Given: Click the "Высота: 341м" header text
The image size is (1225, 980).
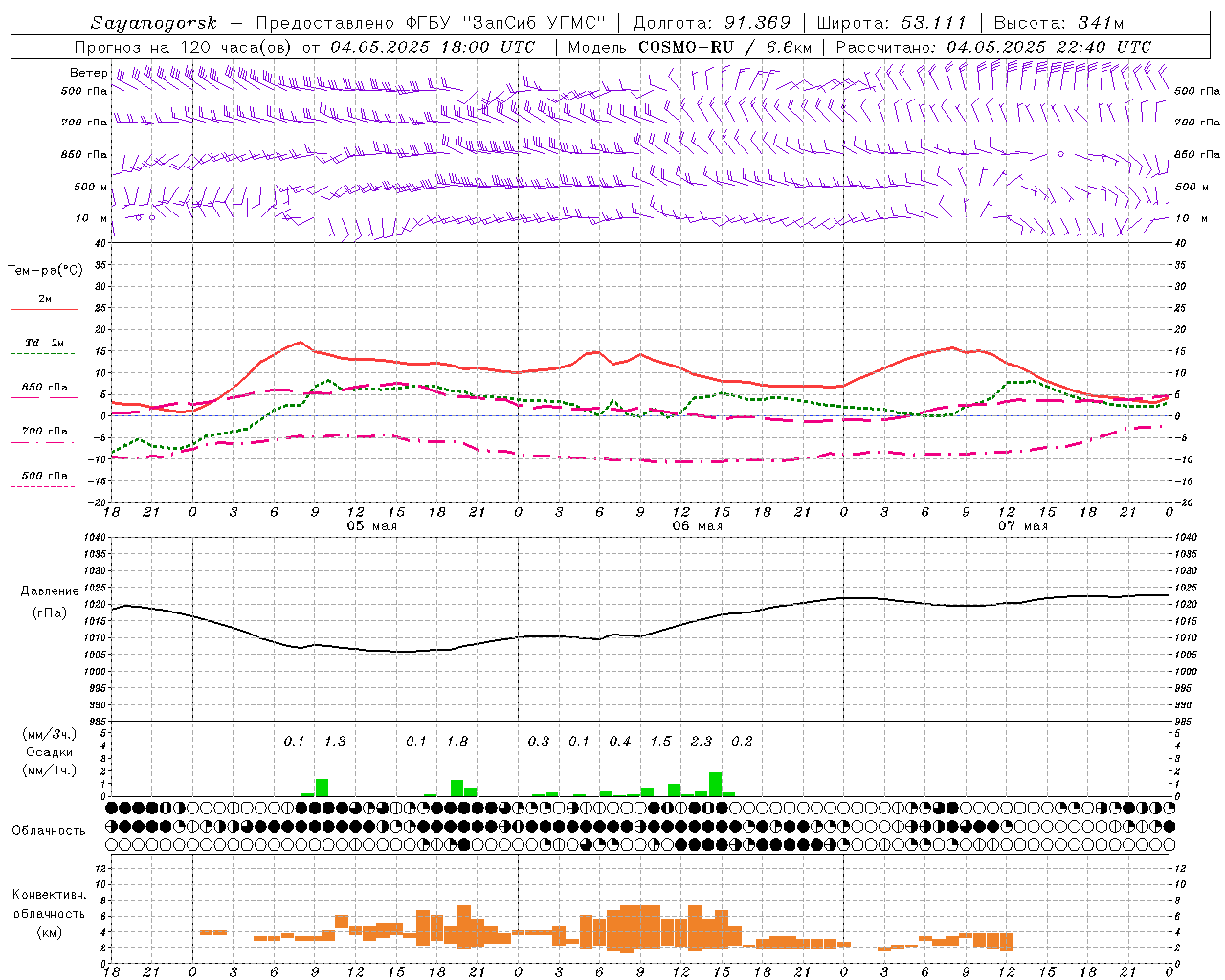Looking at the screenshot, I should click(1058, 23).
